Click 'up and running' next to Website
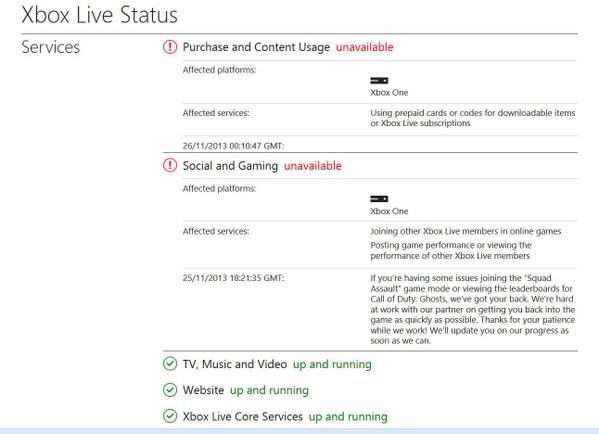Screen dimensions: 599x434 (269, 390)
